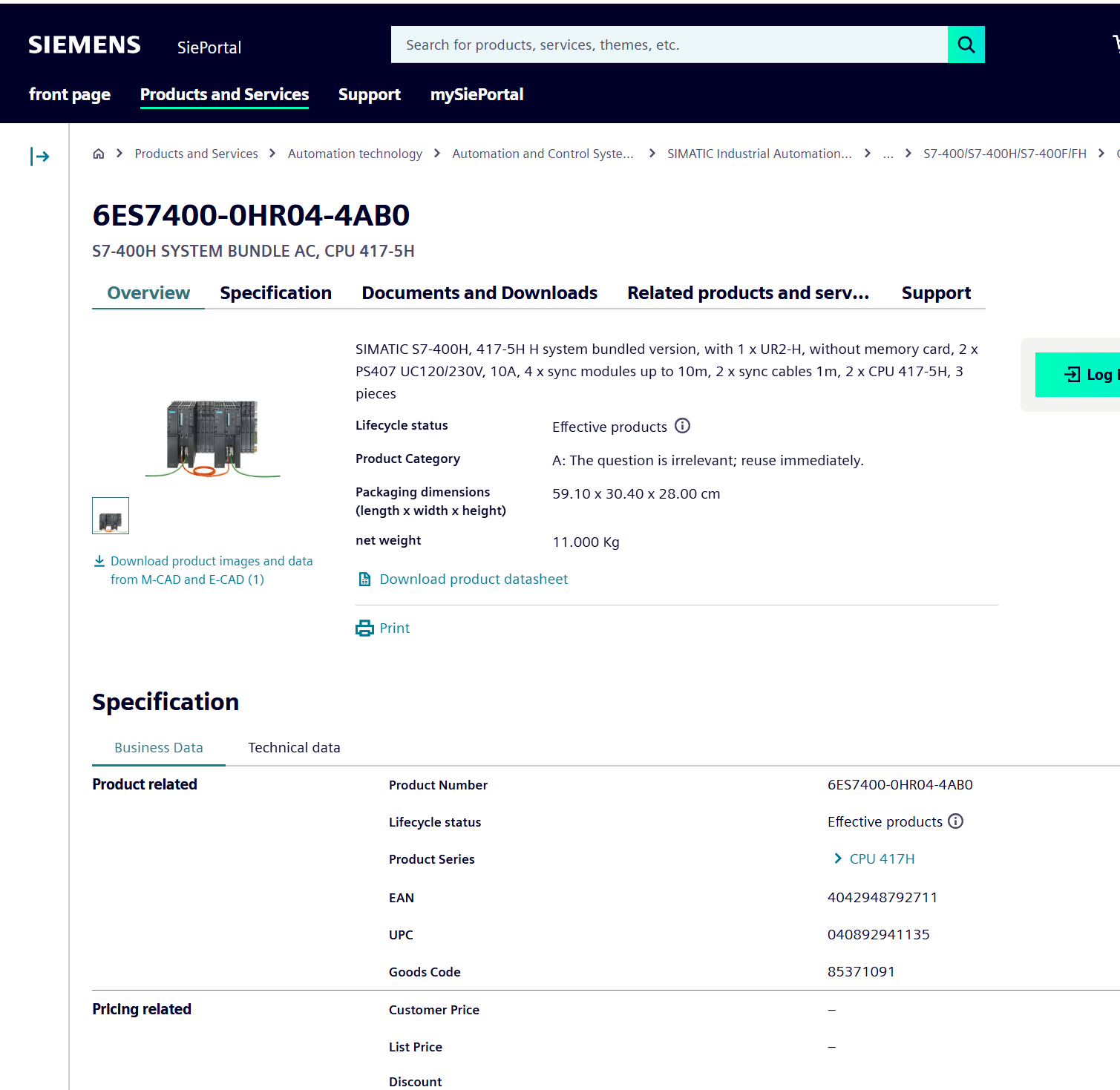Click the magnifier search button

tap(966, 45)
